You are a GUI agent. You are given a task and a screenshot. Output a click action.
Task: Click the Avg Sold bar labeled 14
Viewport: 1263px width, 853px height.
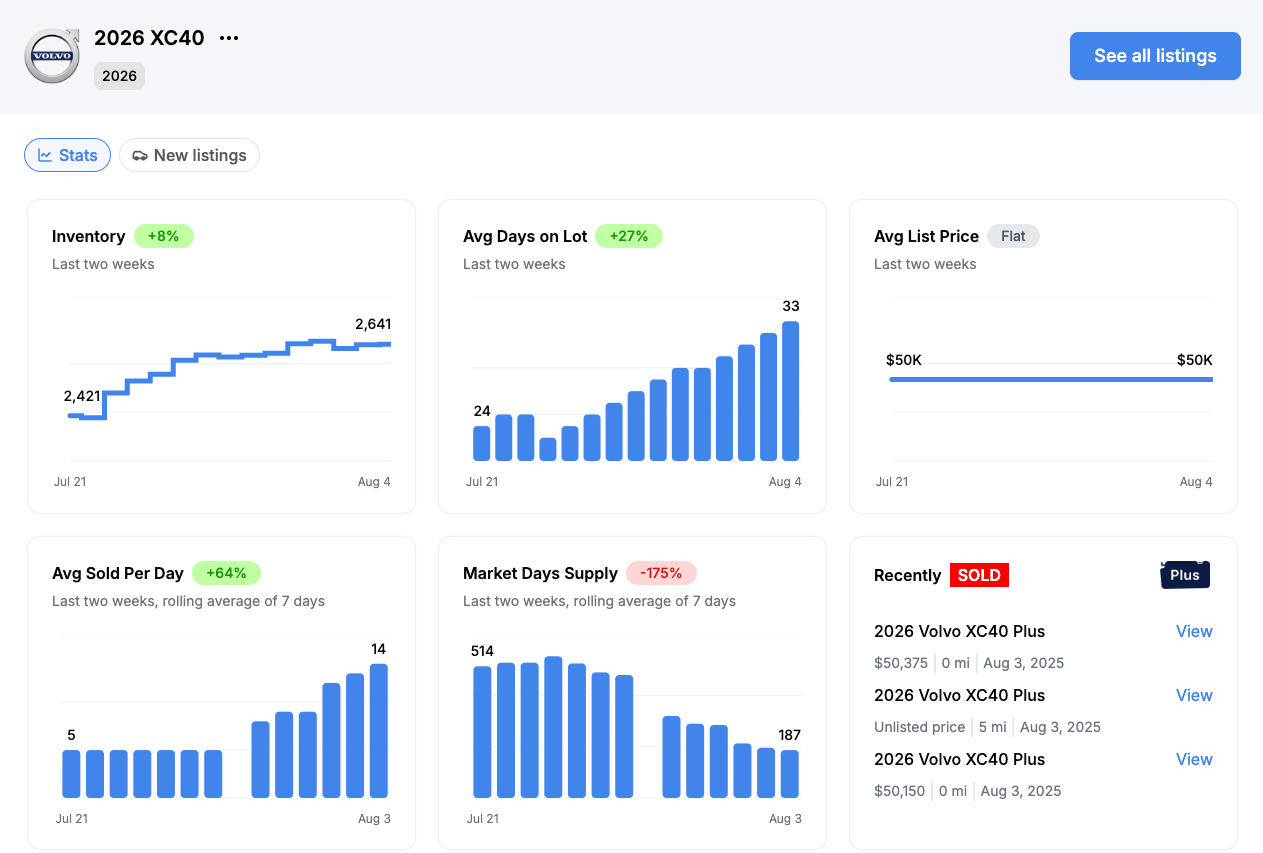pos(379,731)
